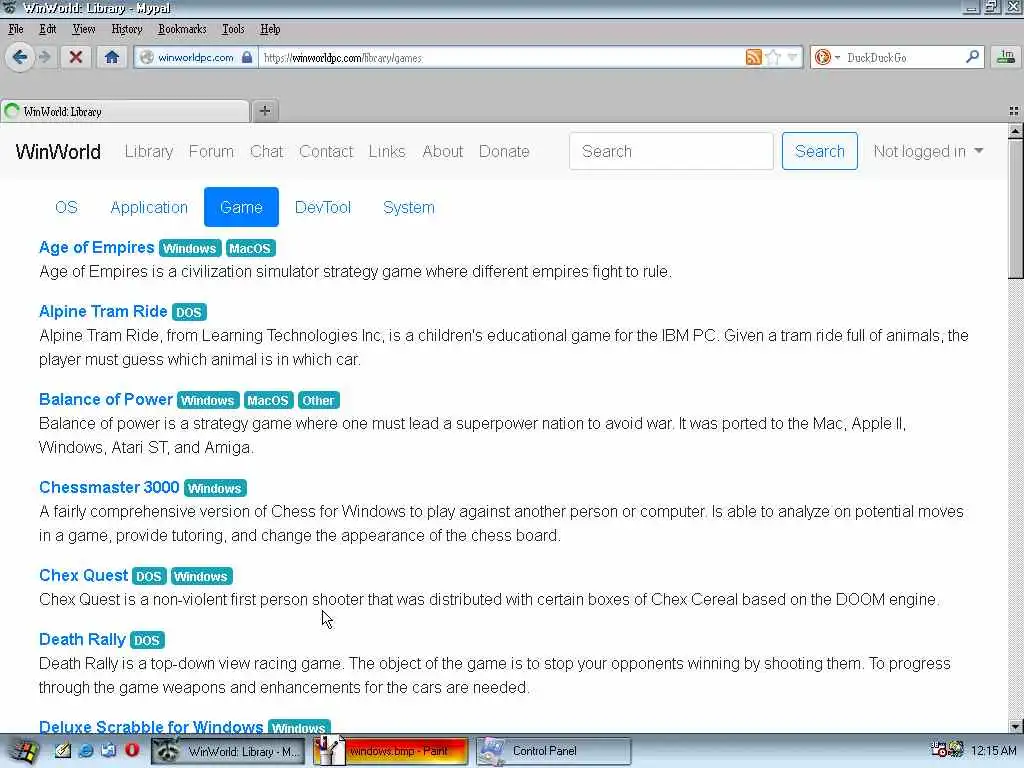The image size is (1024, 768).
Task: Open the History menu
Action: pos(127,29)
